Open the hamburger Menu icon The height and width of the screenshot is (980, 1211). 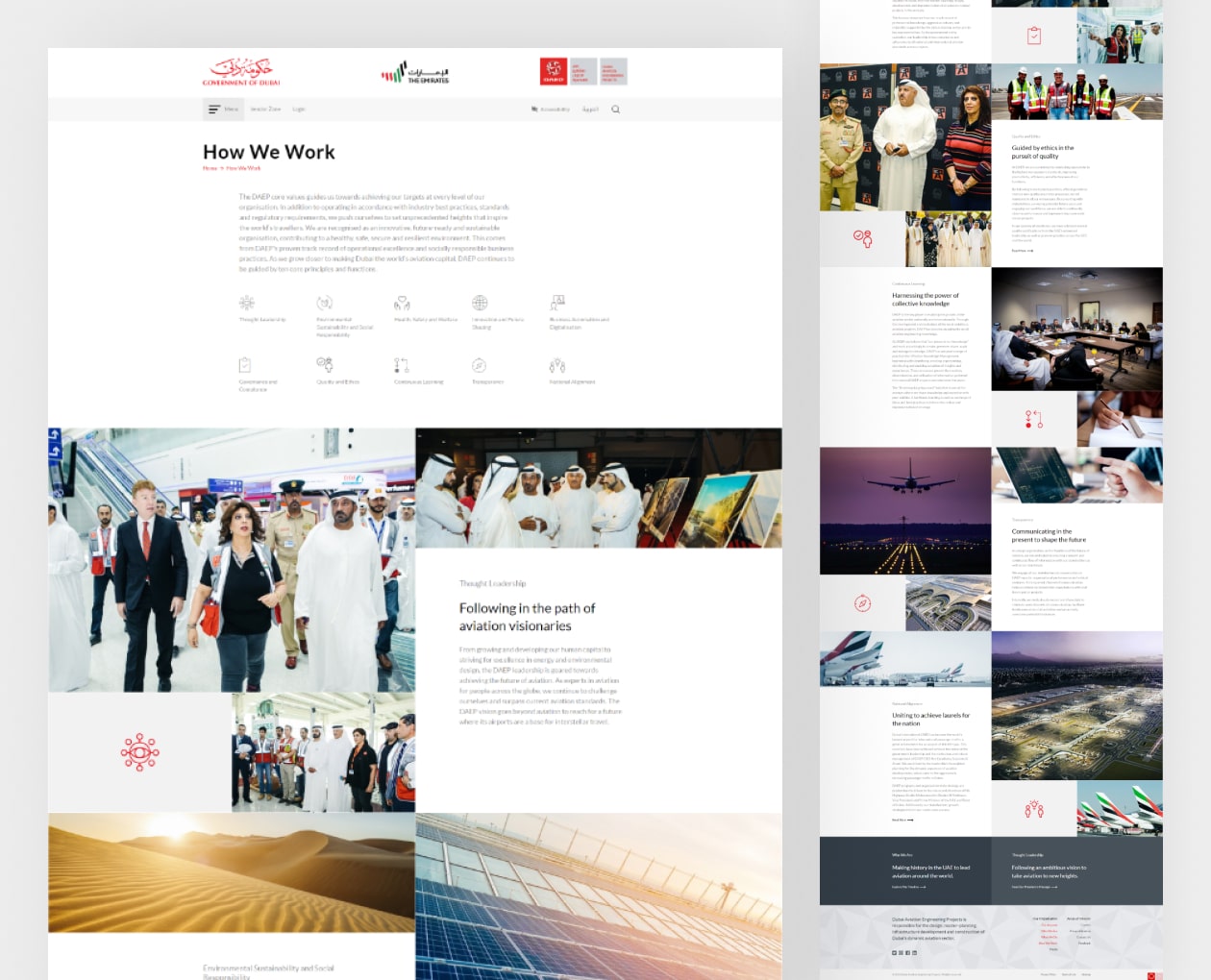(214, 110)
